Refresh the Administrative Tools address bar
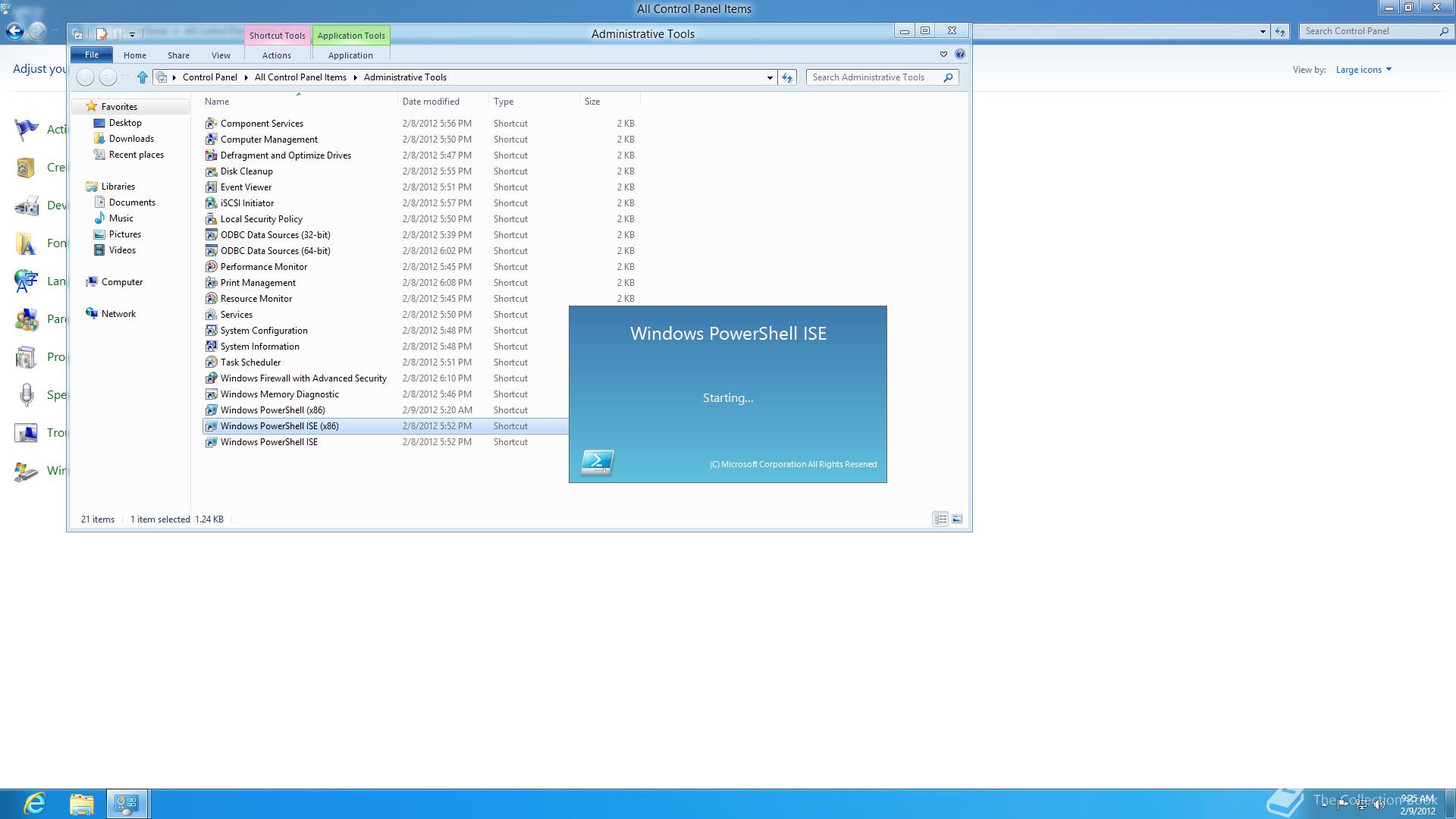The width and height of the screenshot is (1456, 819). click(x=787, y=77)
